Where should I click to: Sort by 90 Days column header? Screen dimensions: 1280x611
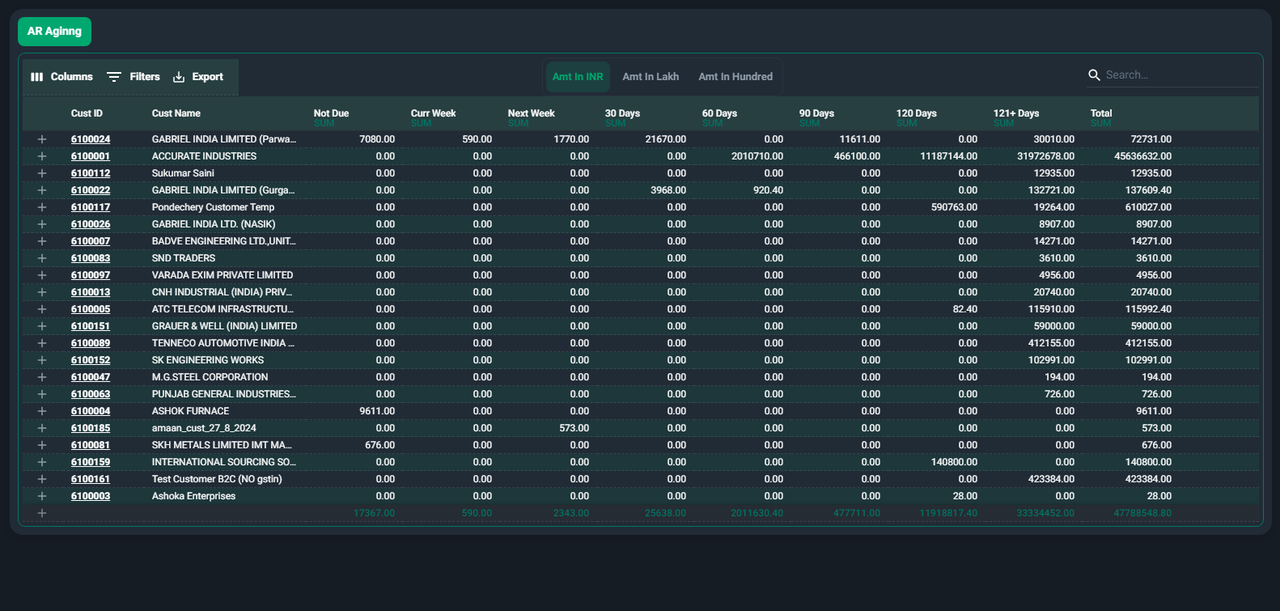pyautogui.click(x=816, y=113)
